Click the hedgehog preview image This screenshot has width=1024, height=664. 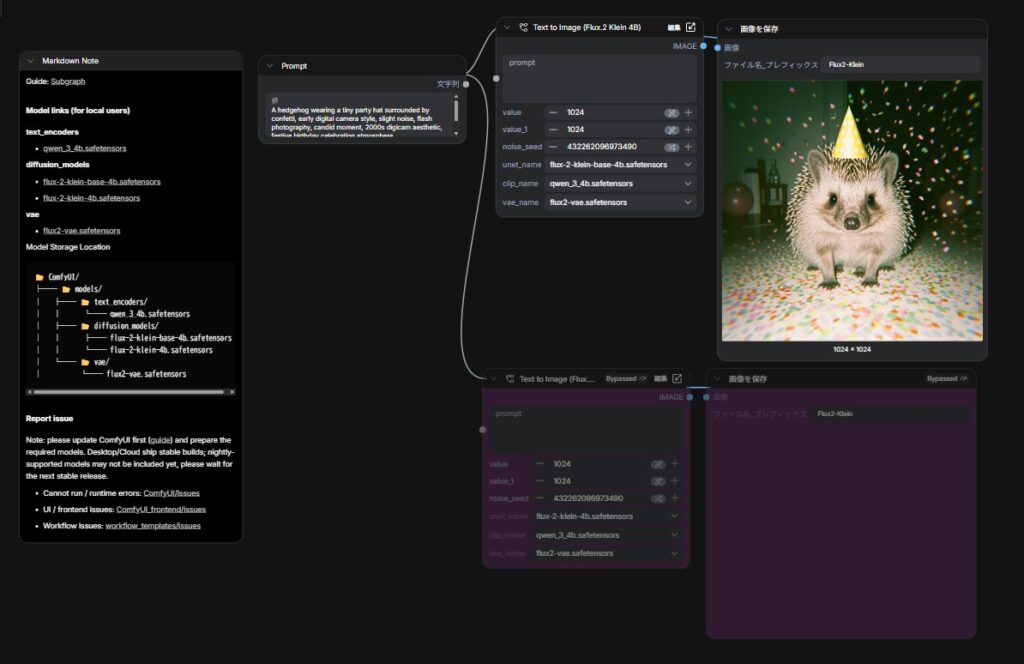coord(851,211)
